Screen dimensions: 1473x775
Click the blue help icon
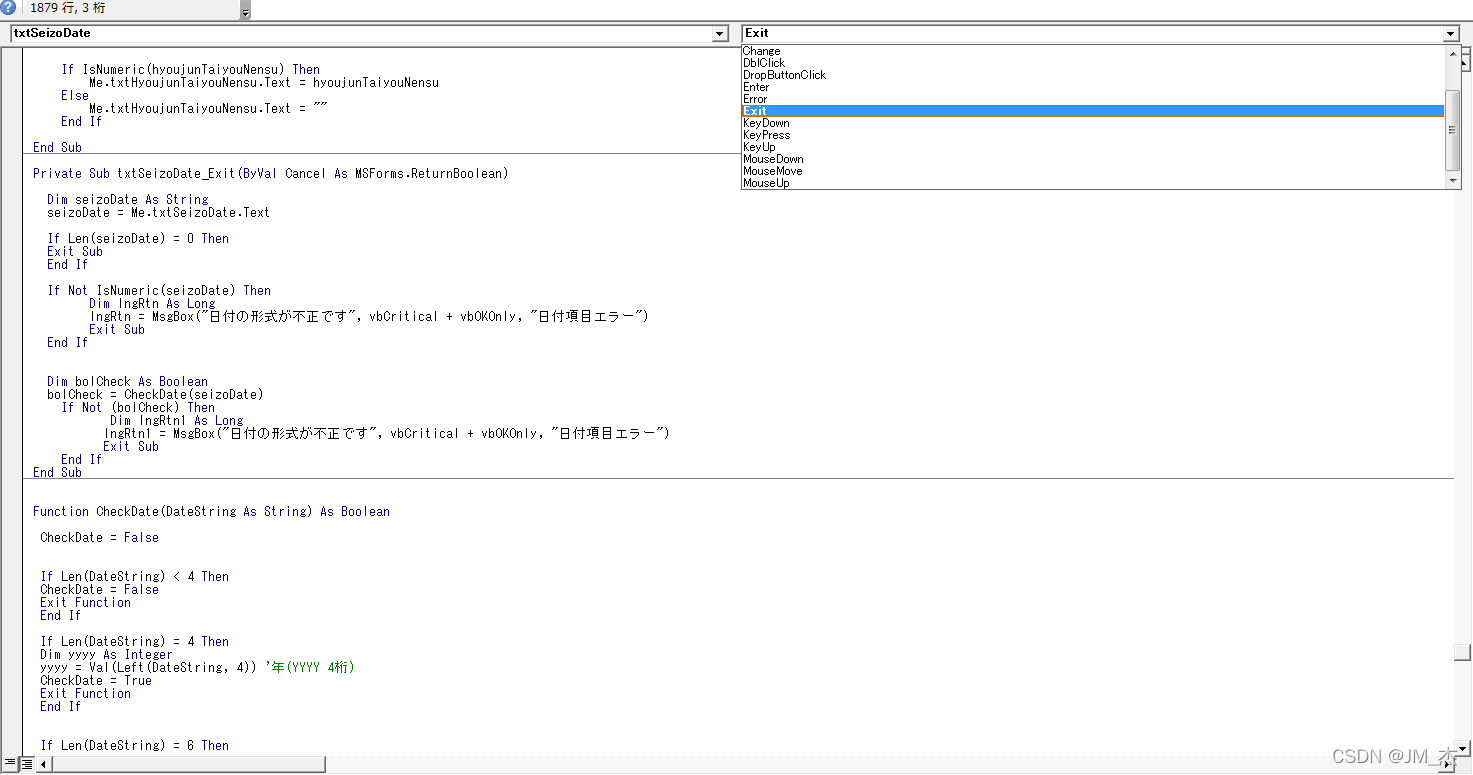10,8
